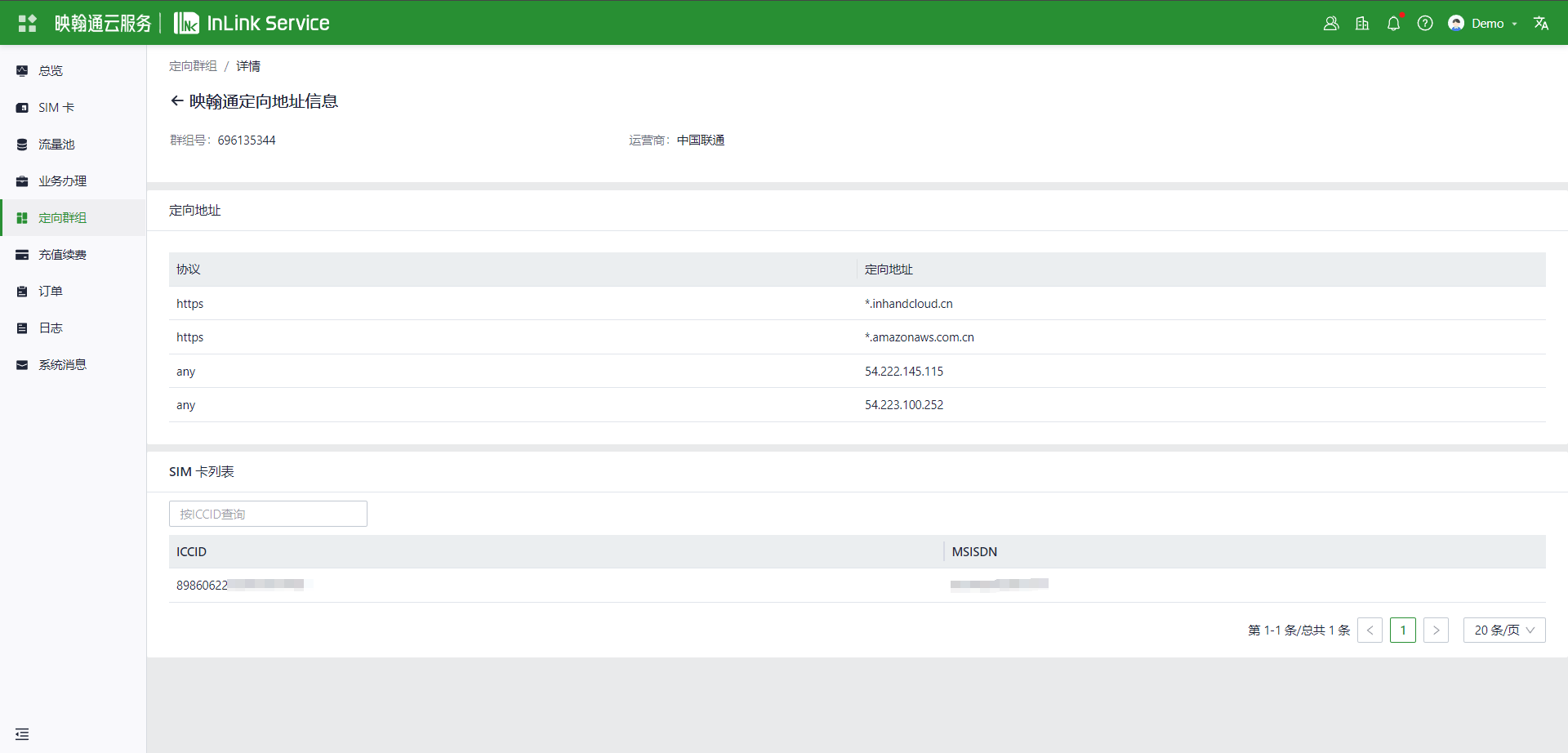Open 流量池 in the sidebar
The width and height of the screenshot is (1568, 753).
(73, 145)
